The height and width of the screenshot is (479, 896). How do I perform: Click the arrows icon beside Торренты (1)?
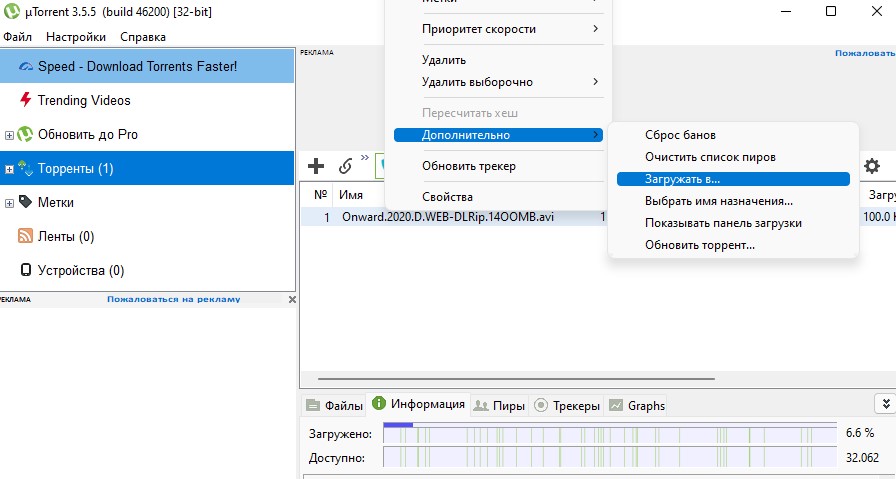coord(25,167)
